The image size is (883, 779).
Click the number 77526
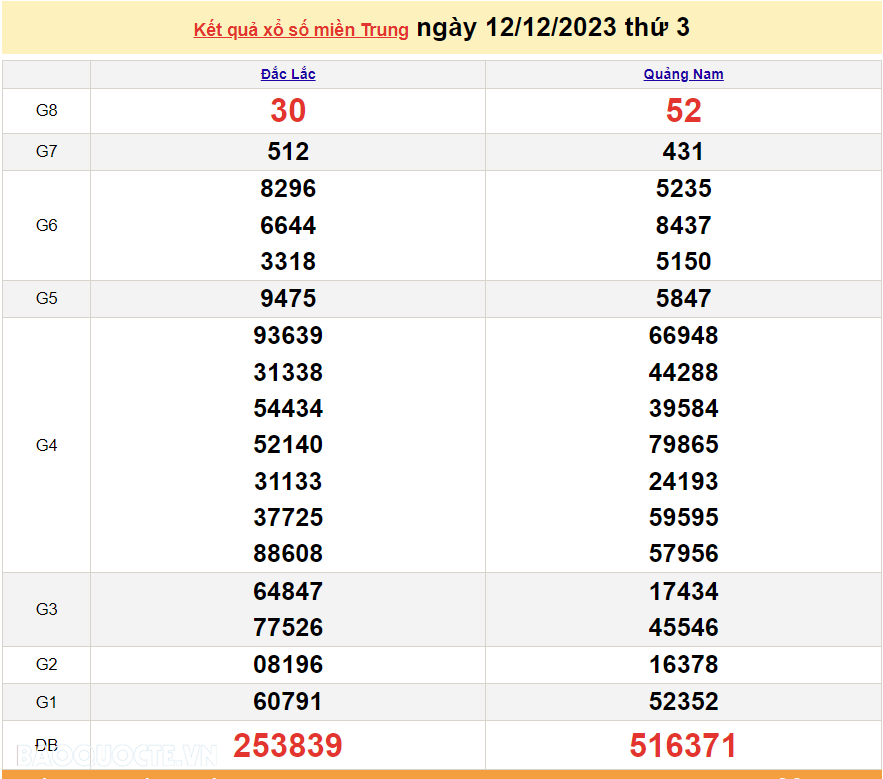[288, 628]
